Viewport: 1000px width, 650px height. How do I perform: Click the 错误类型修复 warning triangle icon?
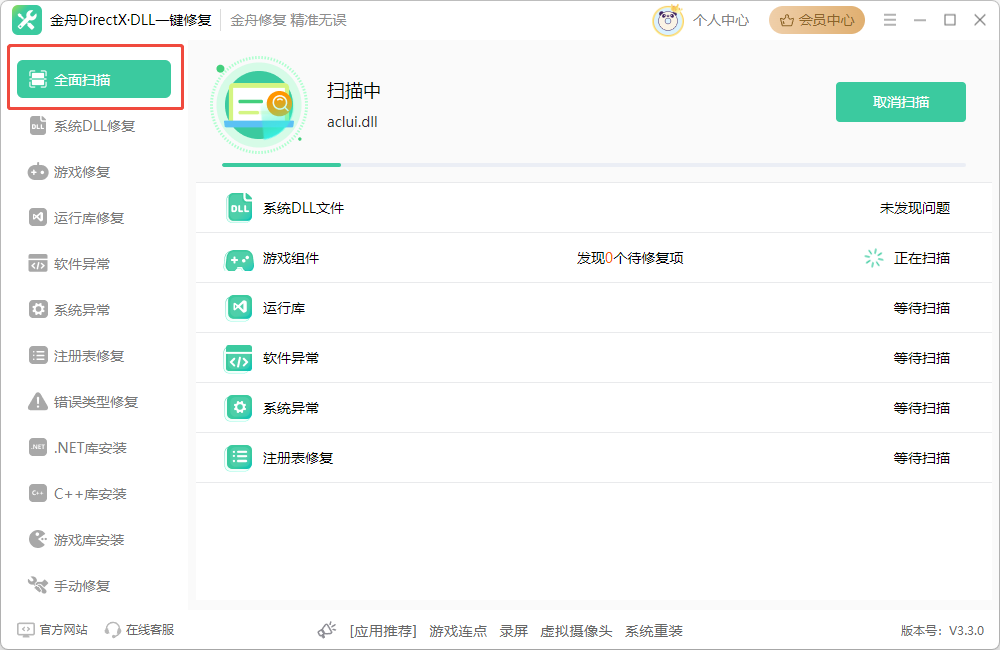(38, 401)
